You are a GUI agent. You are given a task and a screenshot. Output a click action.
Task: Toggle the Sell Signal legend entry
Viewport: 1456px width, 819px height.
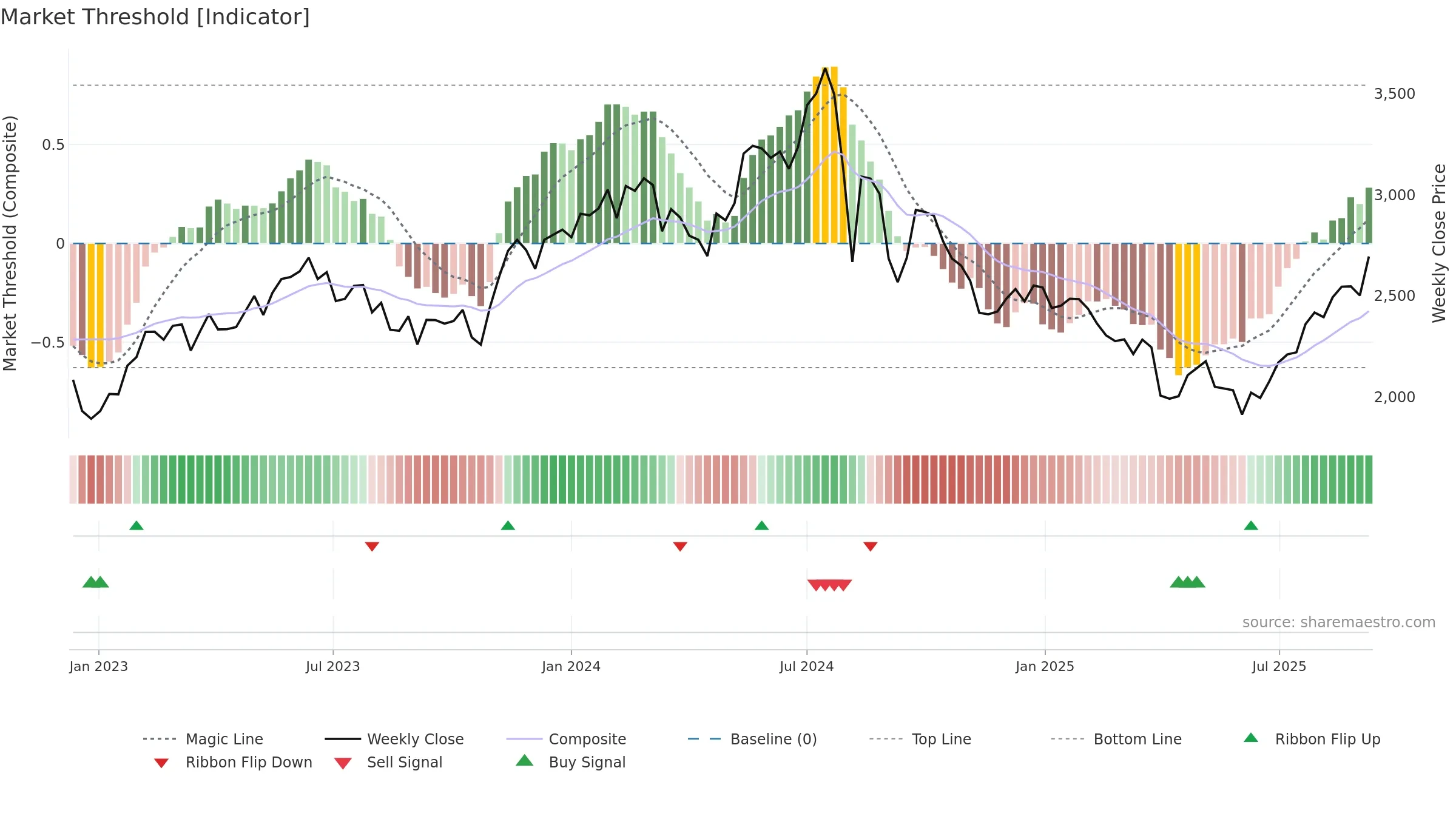[x=388, y=762]
